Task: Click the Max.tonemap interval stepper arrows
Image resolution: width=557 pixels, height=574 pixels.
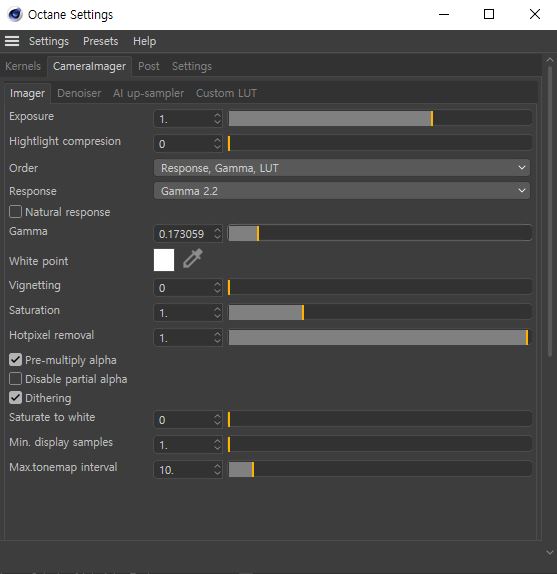Action: (217, 470)
